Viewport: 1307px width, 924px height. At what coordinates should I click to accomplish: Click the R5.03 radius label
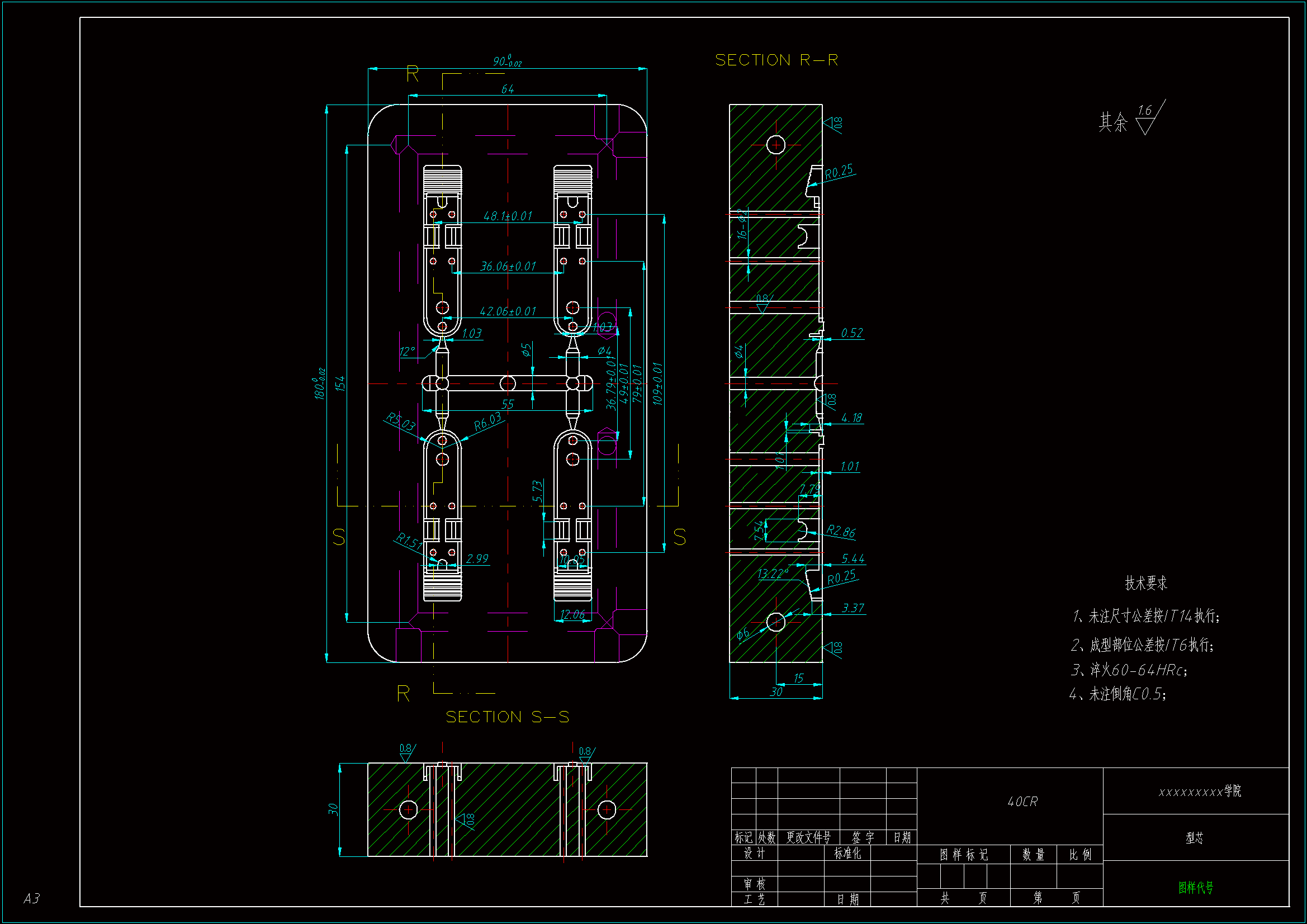[400, 422]
